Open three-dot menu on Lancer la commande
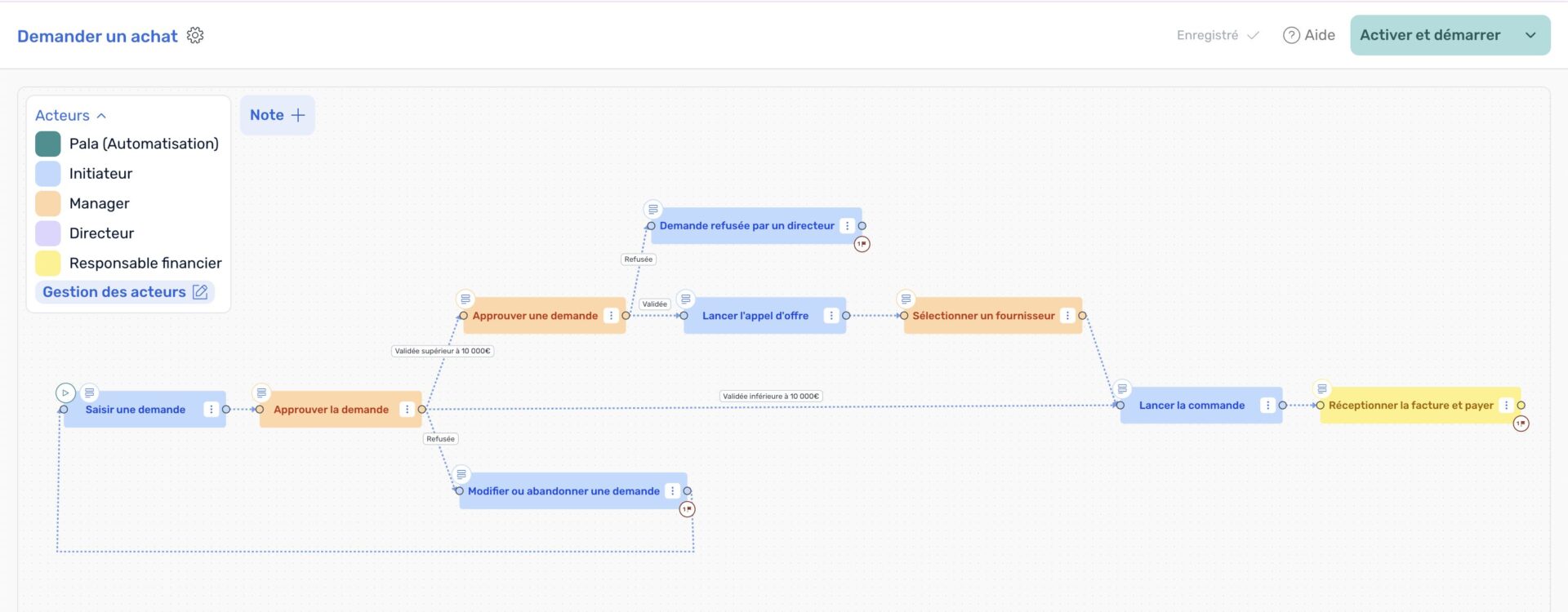 click(x=1267, y=406)
